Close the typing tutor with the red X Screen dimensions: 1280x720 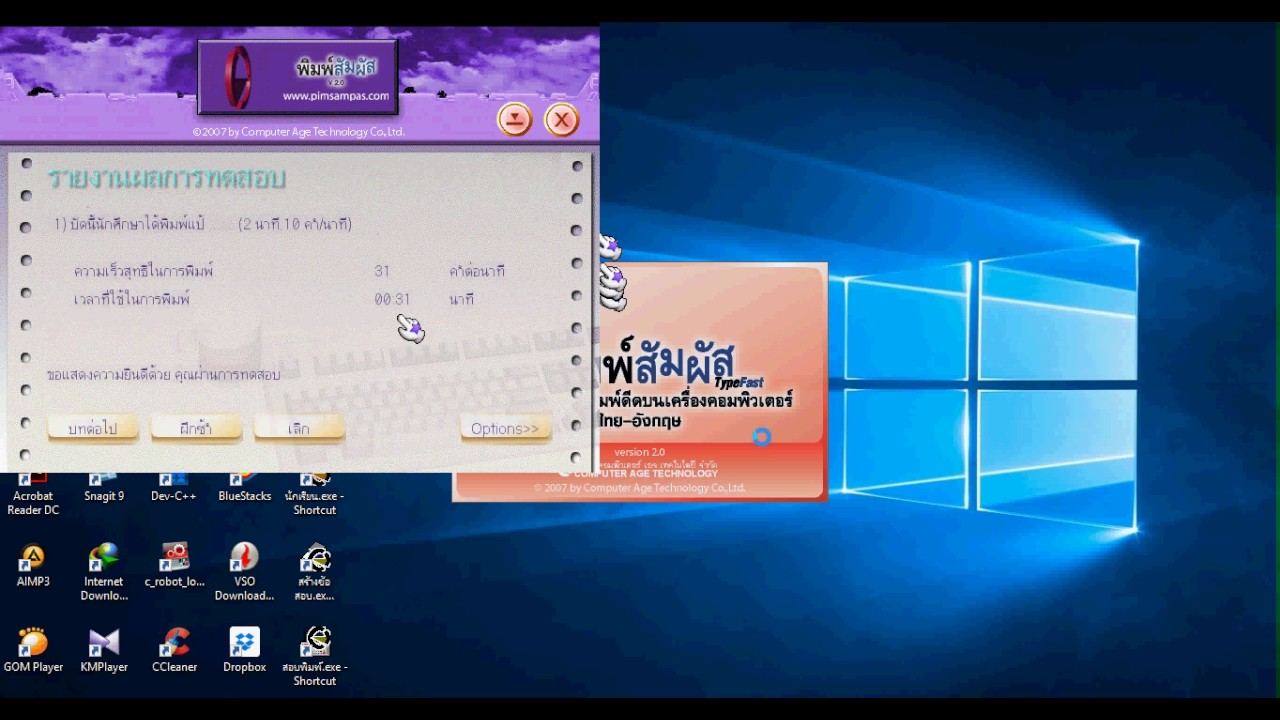click(562, 120)
